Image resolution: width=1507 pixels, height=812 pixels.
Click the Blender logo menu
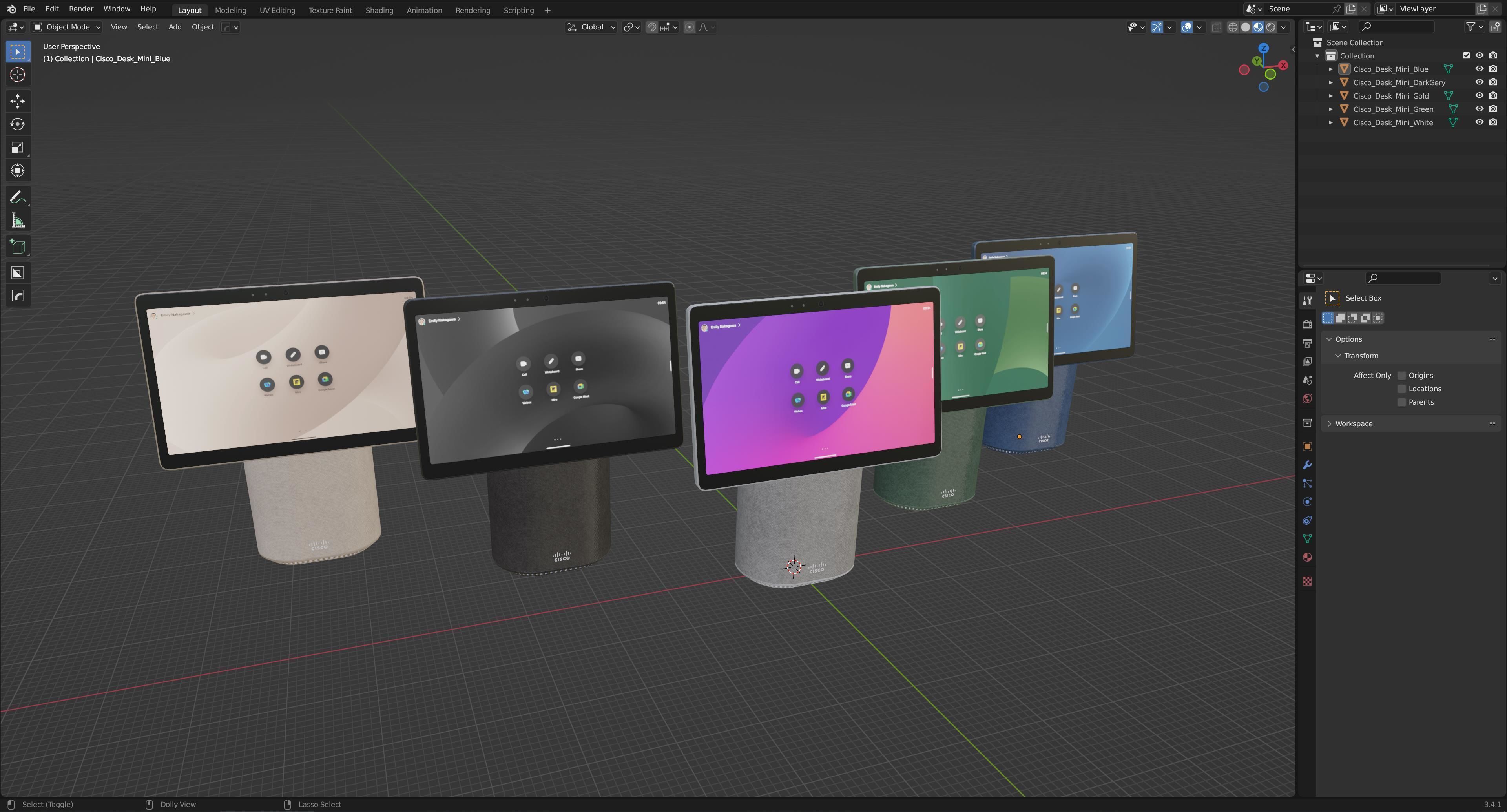tap(11, 9)
